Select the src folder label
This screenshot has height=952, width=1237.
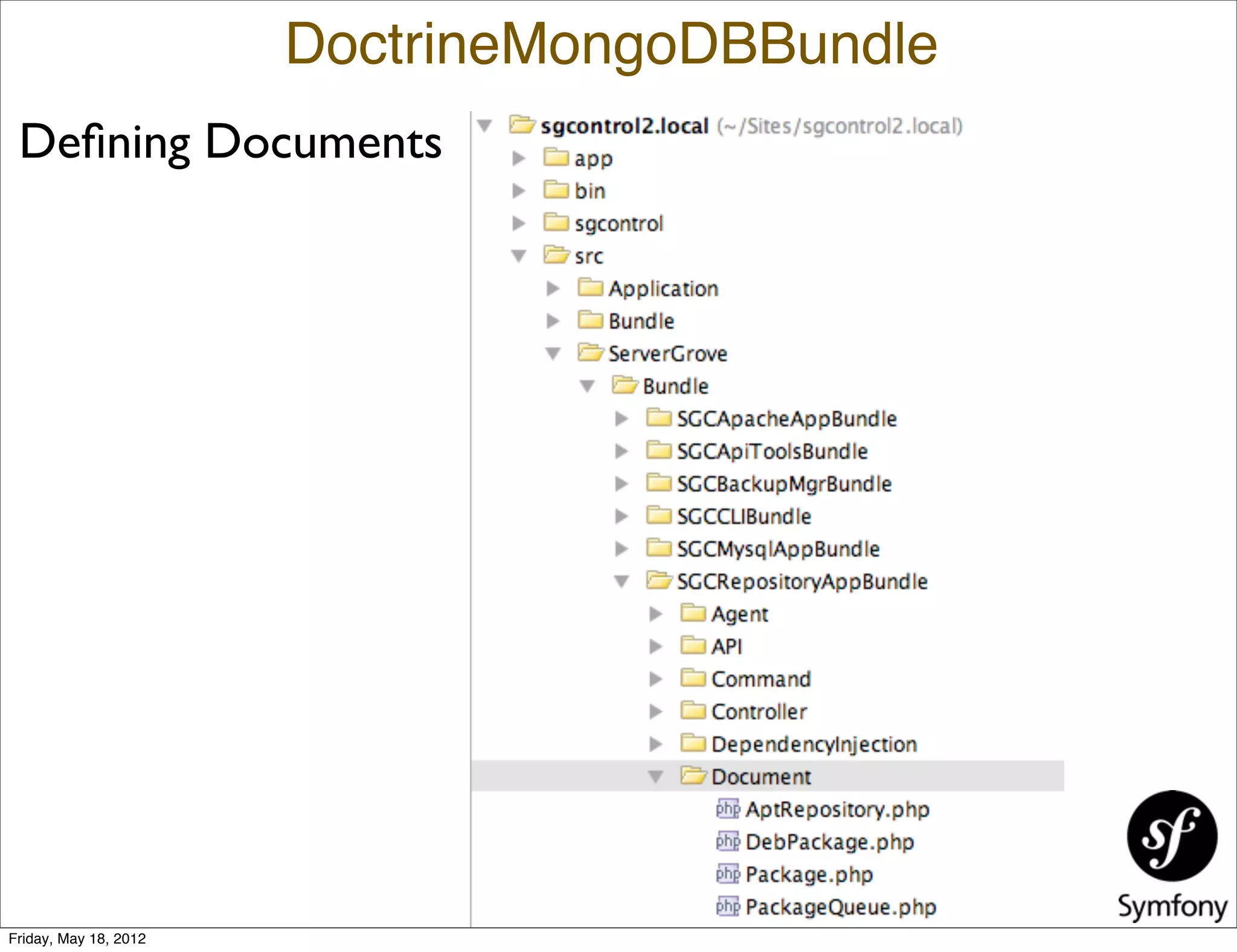589,257
